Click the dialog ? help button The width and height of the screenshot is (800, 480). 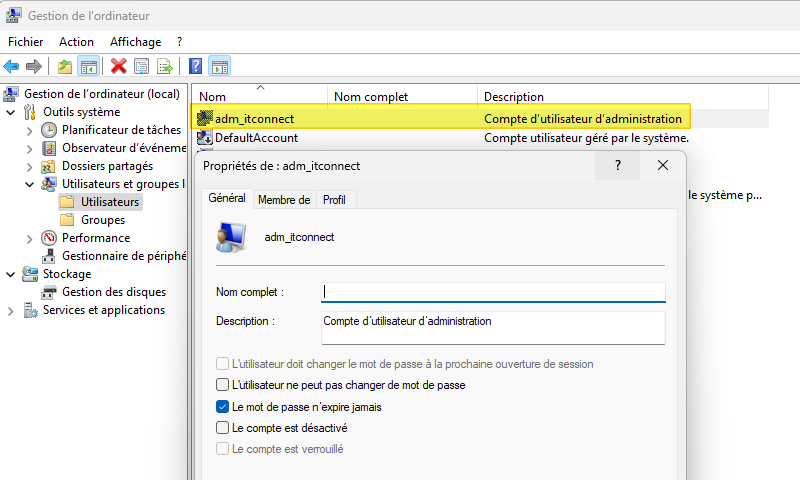(x=617, y=165)
